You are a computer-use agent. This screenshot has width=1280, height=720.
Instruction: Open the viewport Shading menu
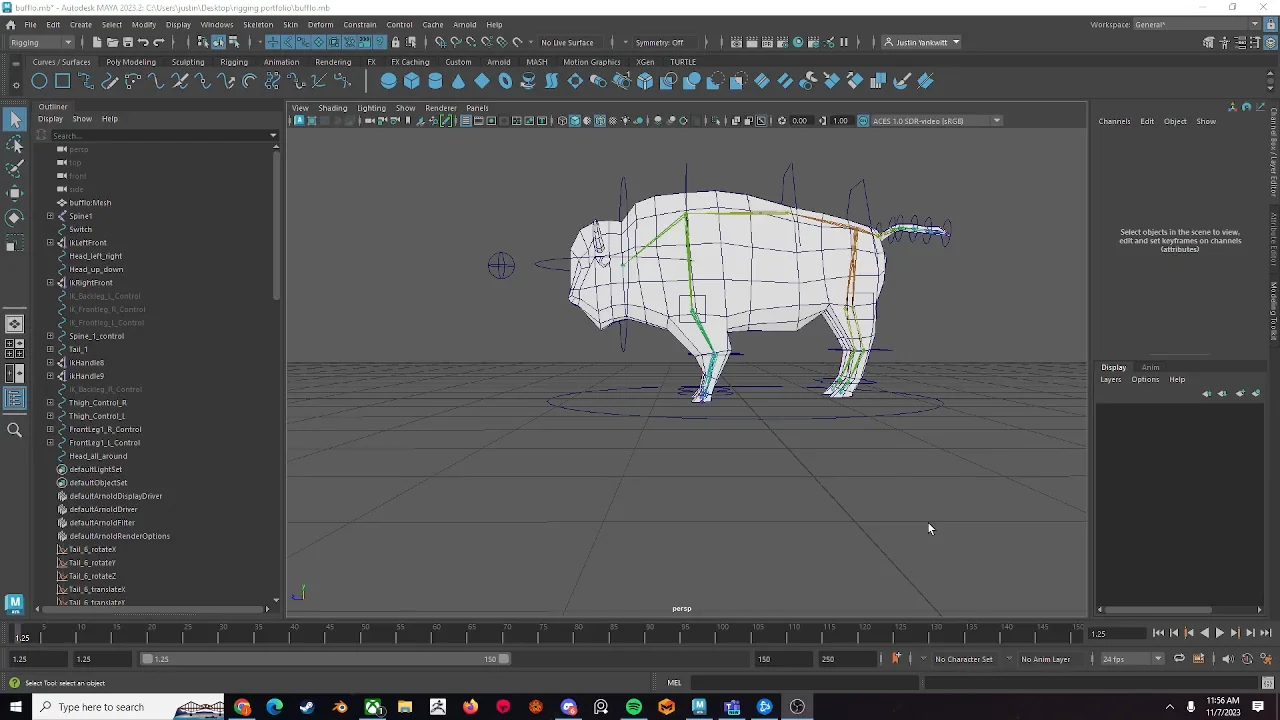[333, 108]
